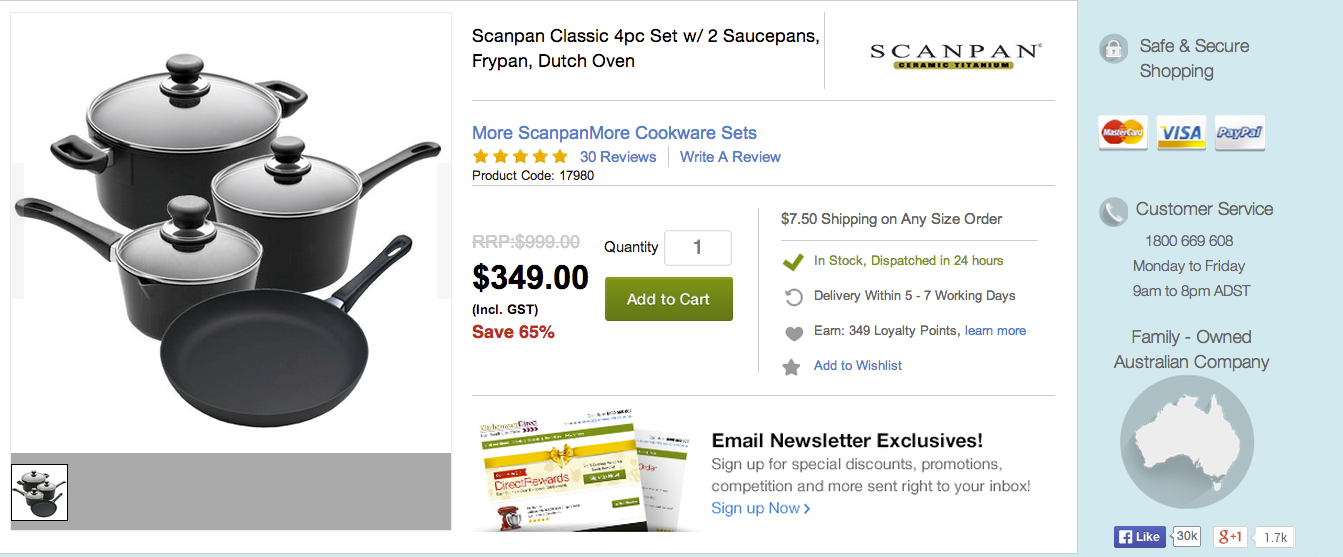
Task: Click Sign up Now newsletter link
Action: 760,508
